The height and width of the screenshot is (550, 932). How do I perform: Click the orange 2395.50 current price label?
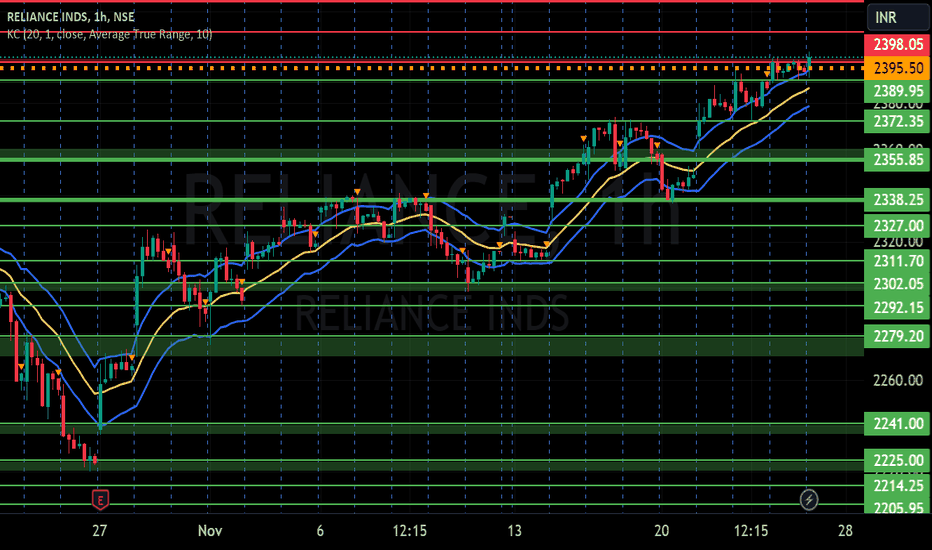click(898, 68)
